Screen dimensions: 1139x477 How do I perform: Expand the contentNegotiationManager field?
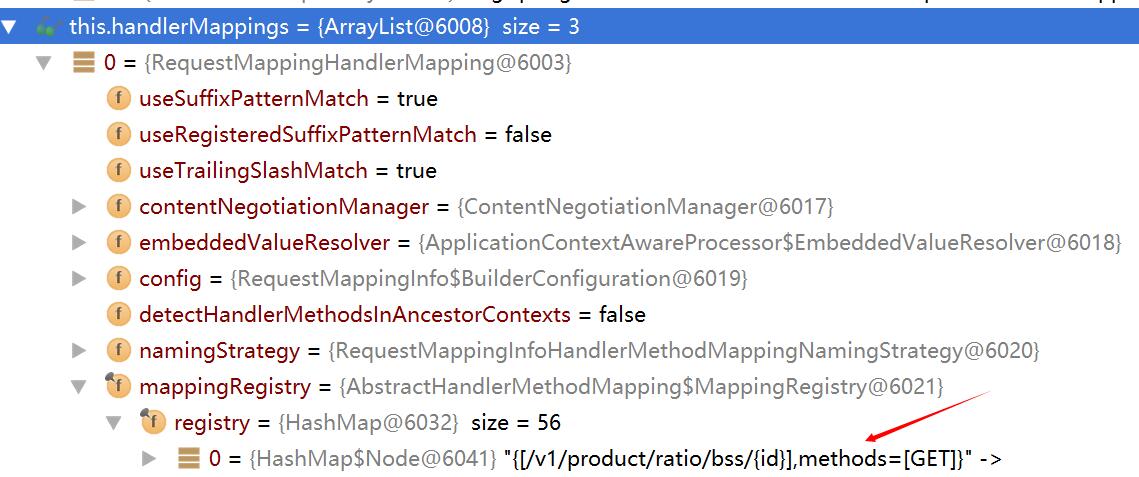pyautogui.click(x=79, y=207)
